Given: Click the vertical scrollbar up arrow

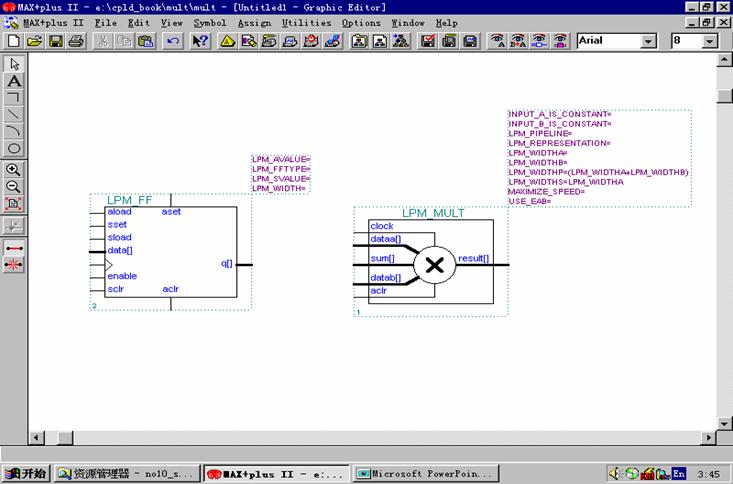Looking at the screenshot, I should pos(724,60).
